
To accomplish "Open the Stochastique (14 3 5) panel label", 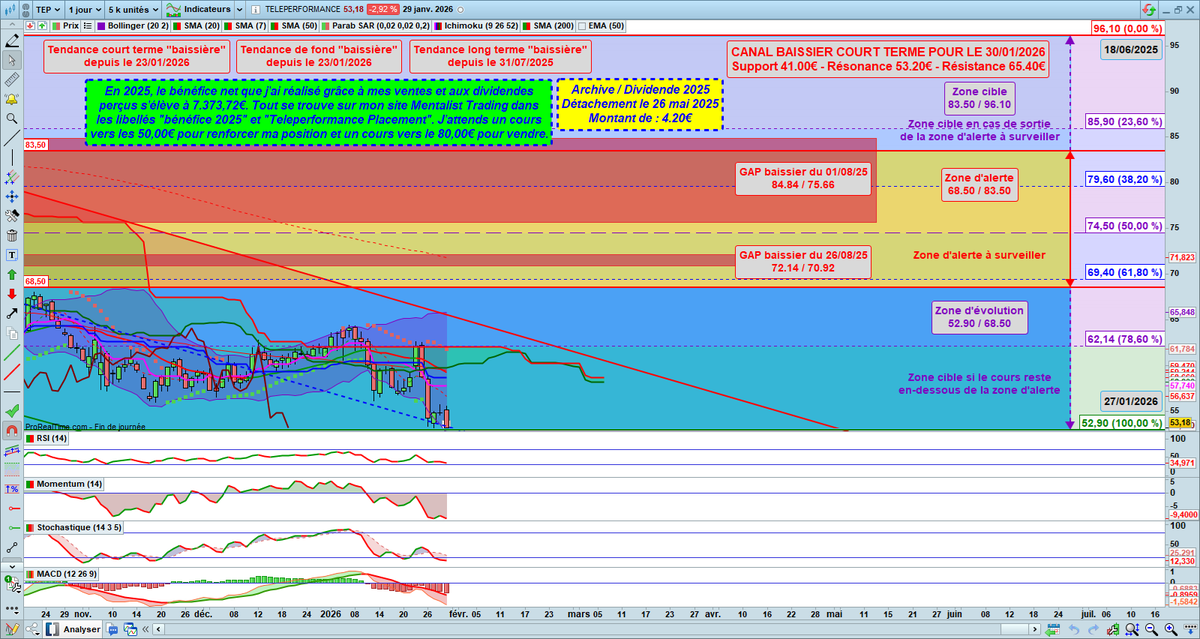I will (x=72, y=526).
